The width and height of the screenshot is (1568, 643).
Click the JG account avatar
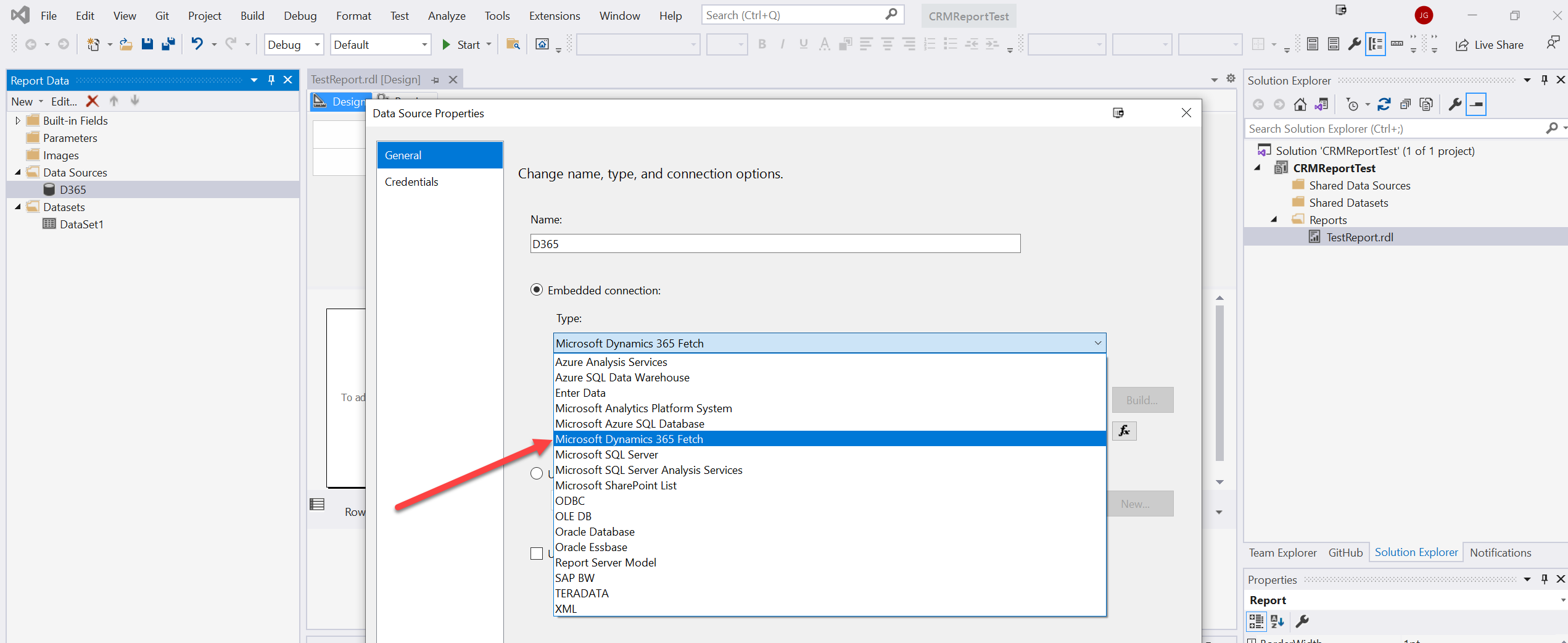(1423, 15)
